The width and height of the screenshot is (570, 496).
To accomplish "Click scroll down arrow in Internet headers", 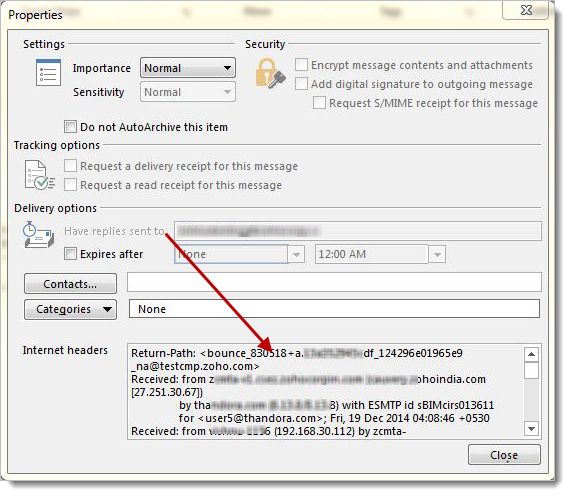I will (x=531, y=429).
